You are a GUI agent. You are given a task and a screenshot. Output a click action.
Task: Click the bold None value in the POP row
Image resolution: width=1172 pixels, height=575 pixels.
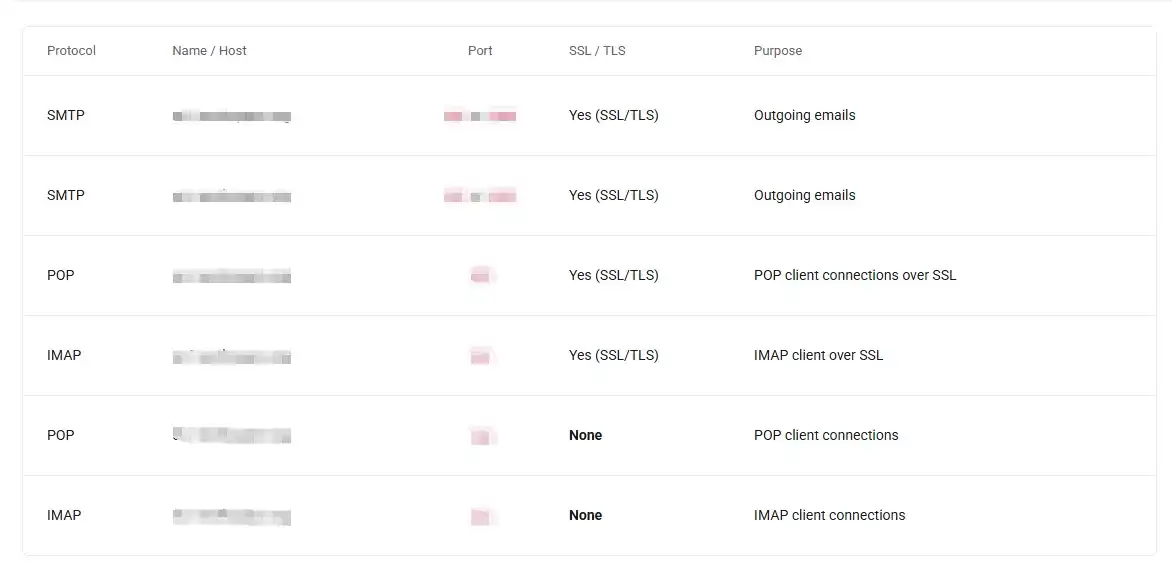click(x=585, y=435)
